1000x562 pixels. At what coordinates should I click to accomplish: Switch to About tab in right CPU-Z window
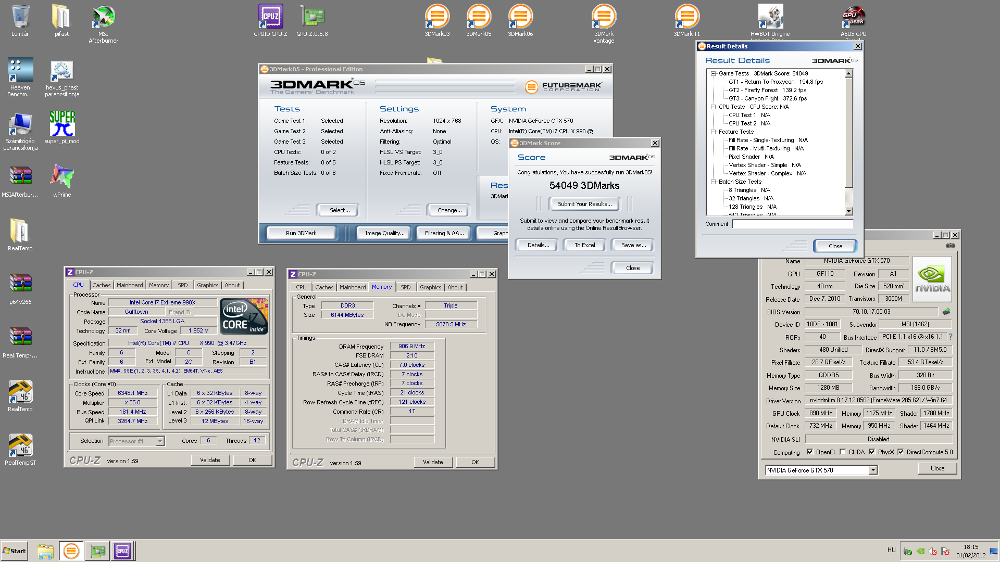click(x=455, y=287)
